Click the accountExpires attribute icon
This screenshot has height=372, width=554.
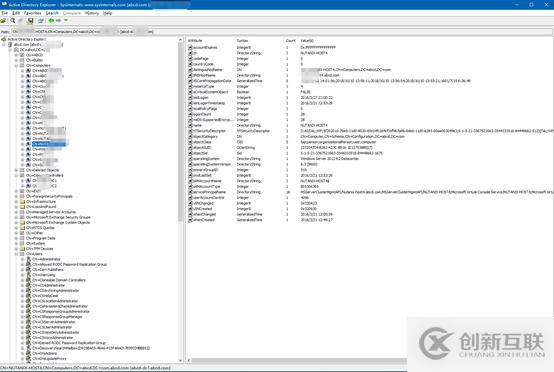pyautogui.click(x=190, y=47)
